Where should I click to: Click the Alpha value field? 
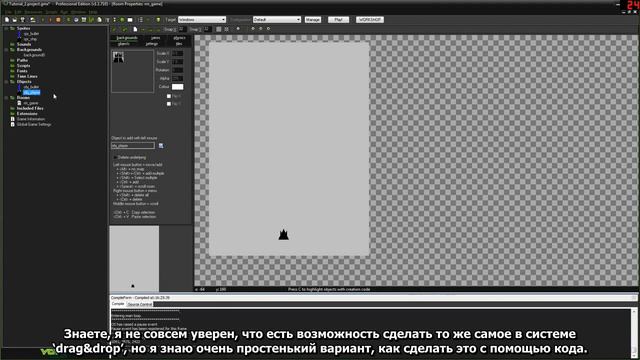178,78
